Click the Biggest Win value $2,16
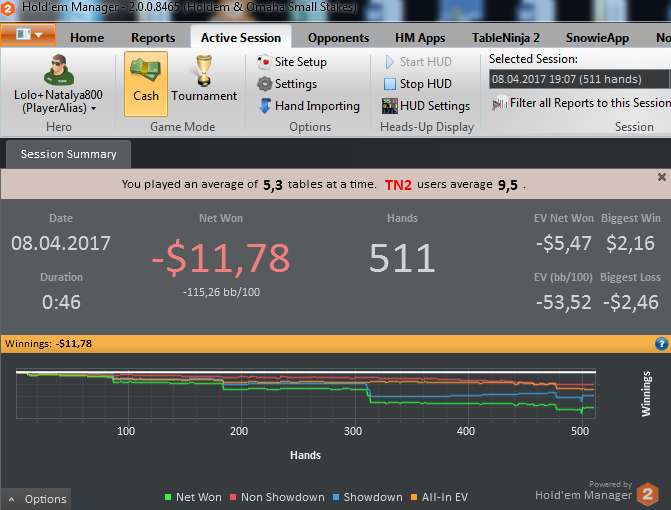 tap(630, 243)
